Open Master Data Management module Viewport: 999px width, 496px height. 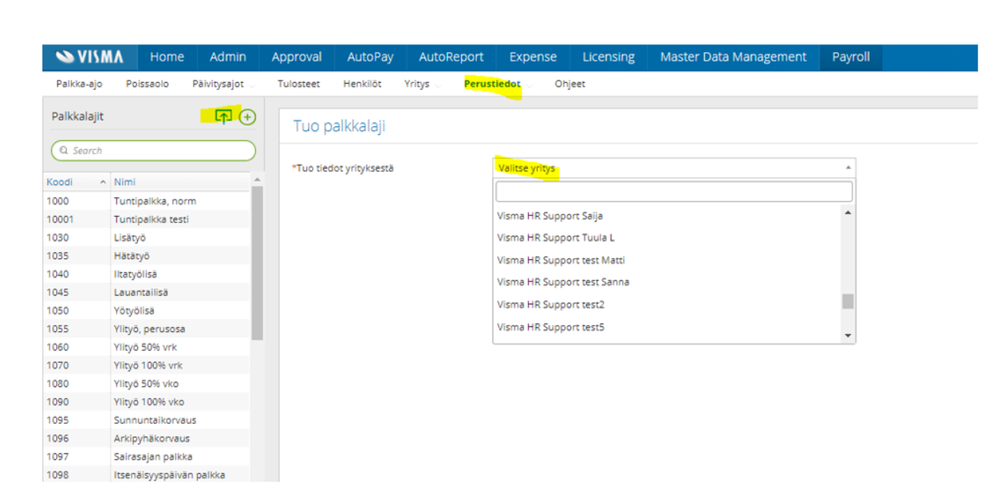coord(733,57)
